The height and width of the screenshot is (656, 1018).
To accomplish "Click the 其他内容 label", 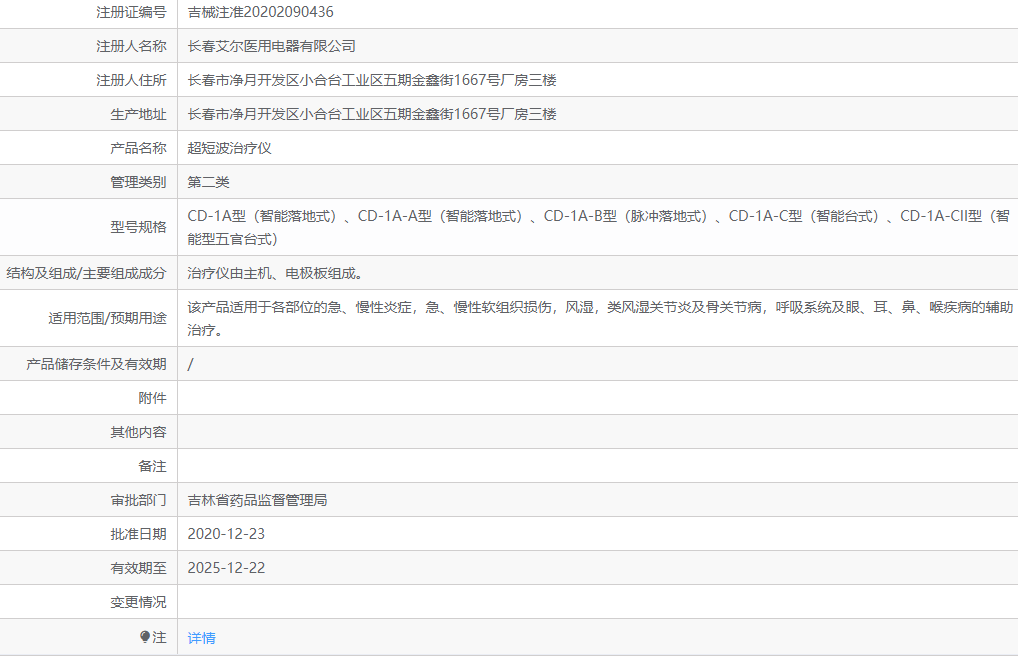I will (138, 432).
